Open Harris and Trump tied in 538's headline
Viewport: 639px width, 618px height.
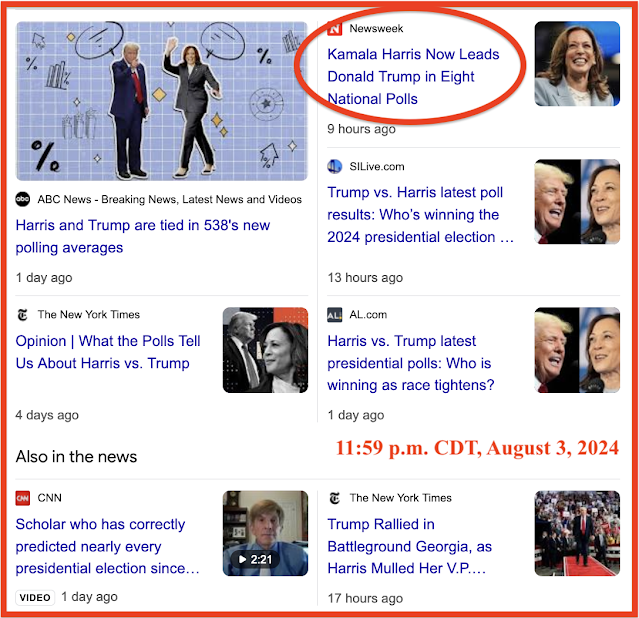(143, 236)
